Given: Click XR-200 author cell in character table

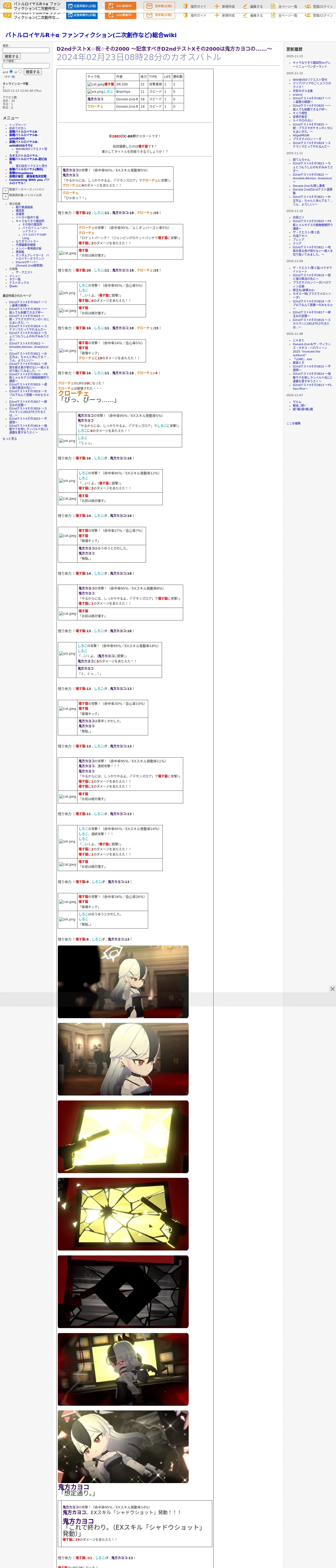Looking at the screenshot, I should pyautogui.click(x=127, y=85).
